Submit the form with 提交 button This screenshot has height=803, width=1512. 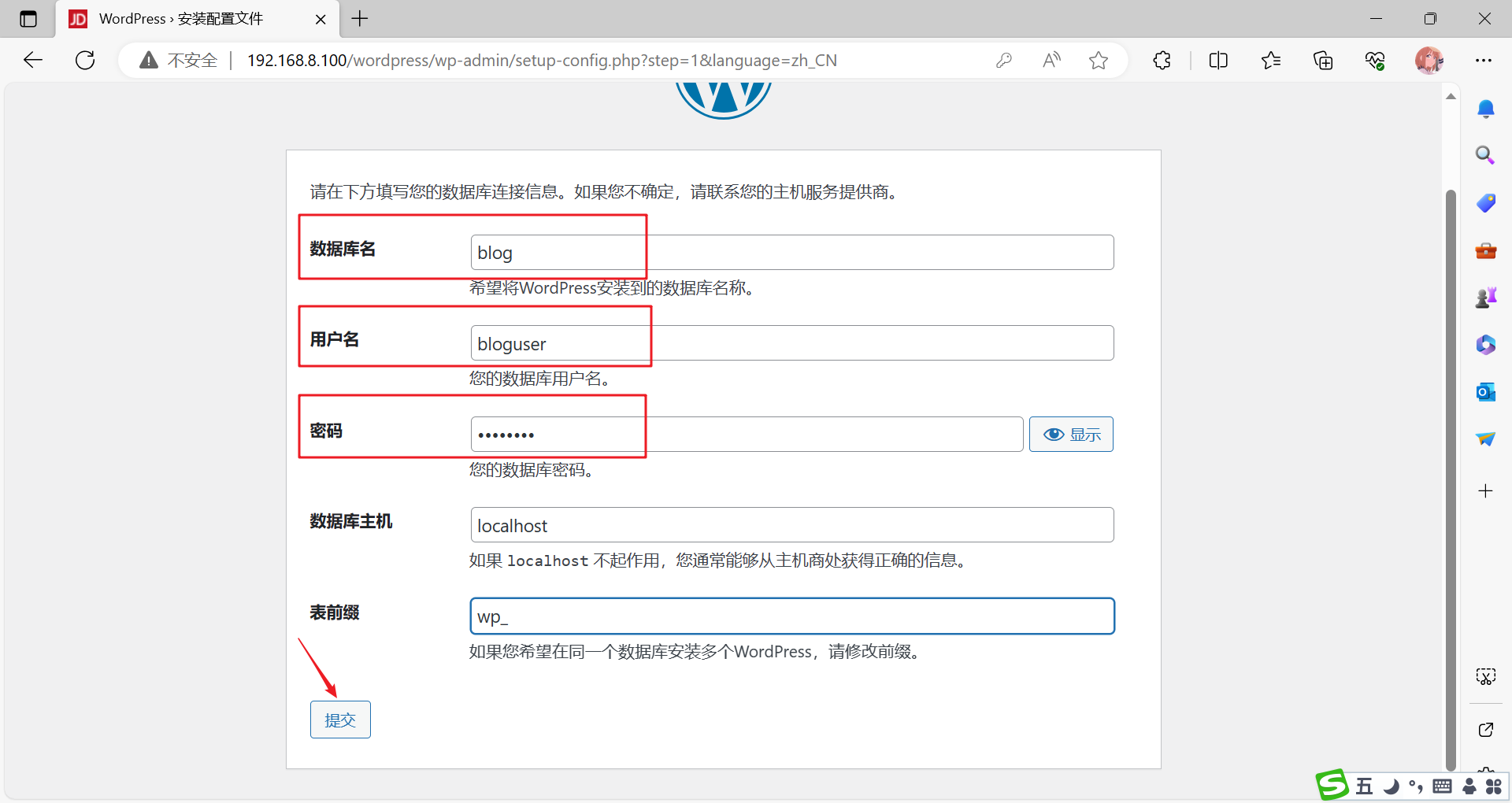click(340, 720)
